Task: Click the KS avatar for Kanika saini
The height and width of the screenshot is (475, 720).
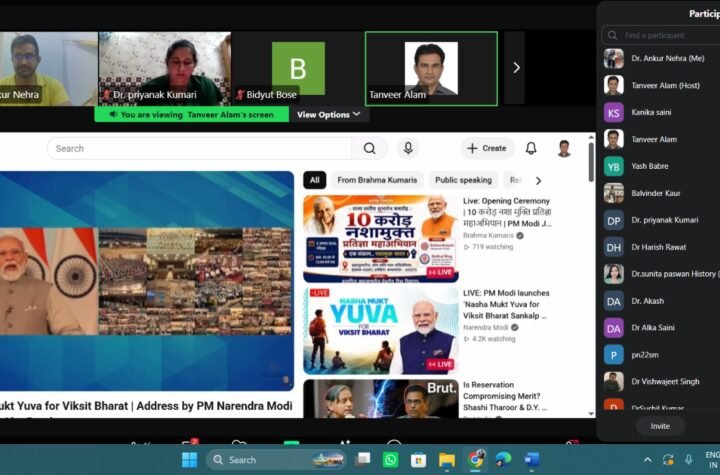Action: tap(613, 113)
